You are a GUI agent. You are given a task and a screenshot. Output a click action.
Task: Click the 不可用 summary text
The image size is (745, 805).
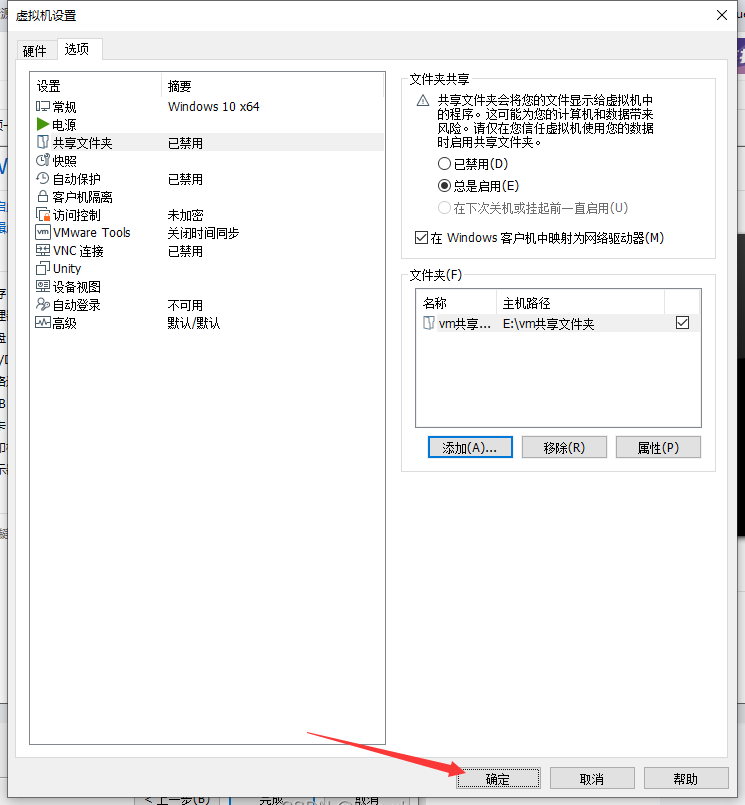pos(185,305)
